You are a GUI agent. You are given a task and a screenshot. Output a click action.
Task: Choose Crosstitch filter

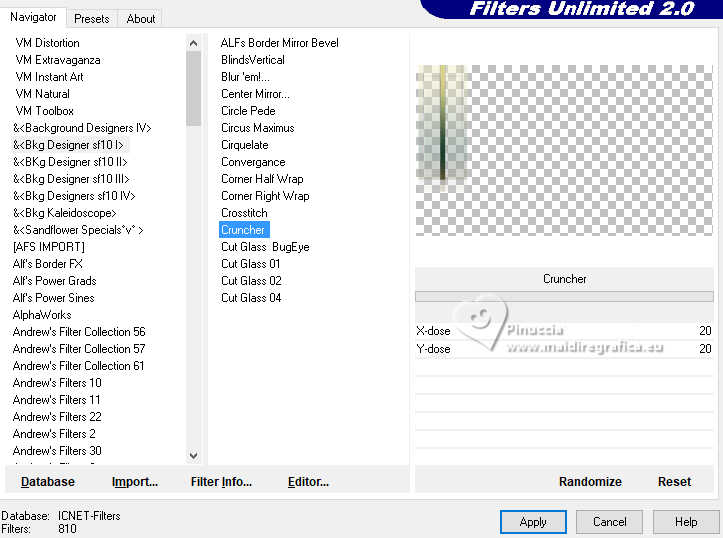click(244, 213)
